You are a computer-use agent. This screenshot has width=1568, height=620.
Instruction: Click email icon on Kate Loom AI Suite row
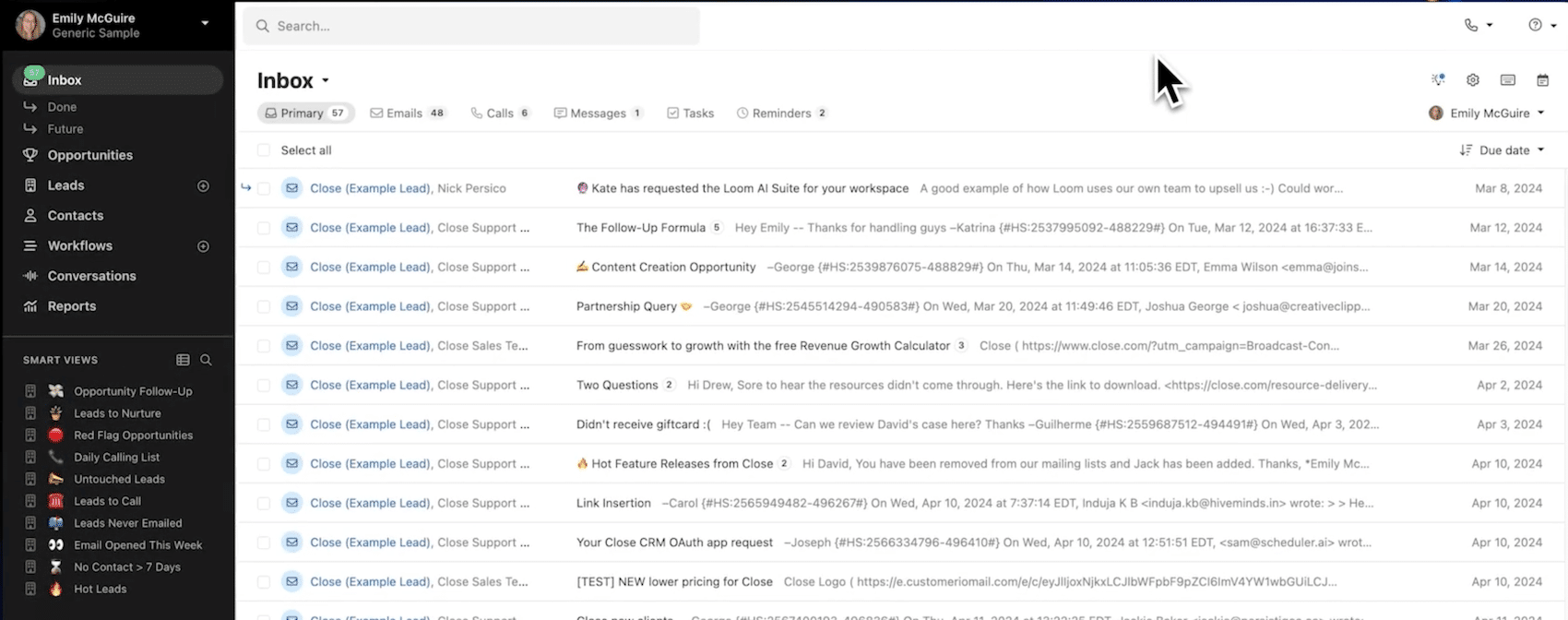click(x=291, y=188)
